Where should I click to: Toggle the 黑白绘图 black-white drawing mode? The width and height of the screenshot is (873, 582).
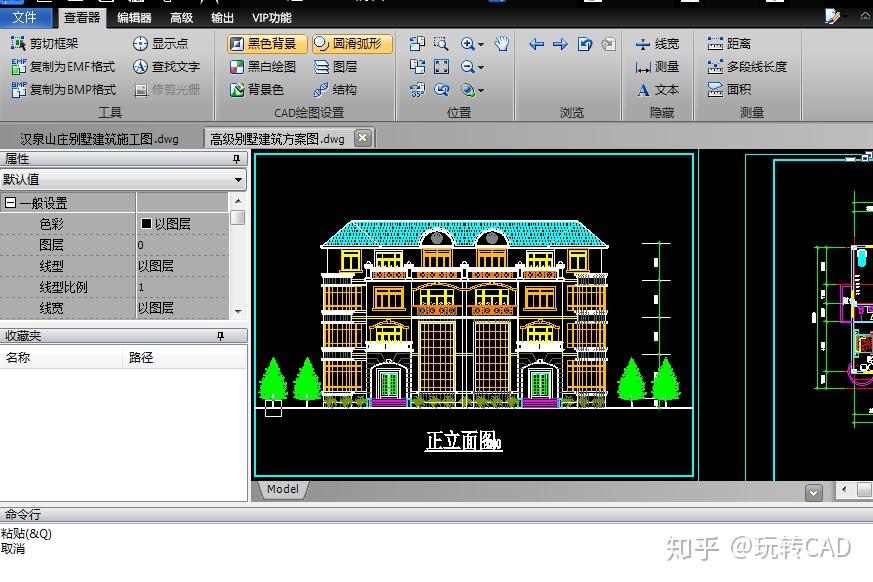tap(263, 67)
